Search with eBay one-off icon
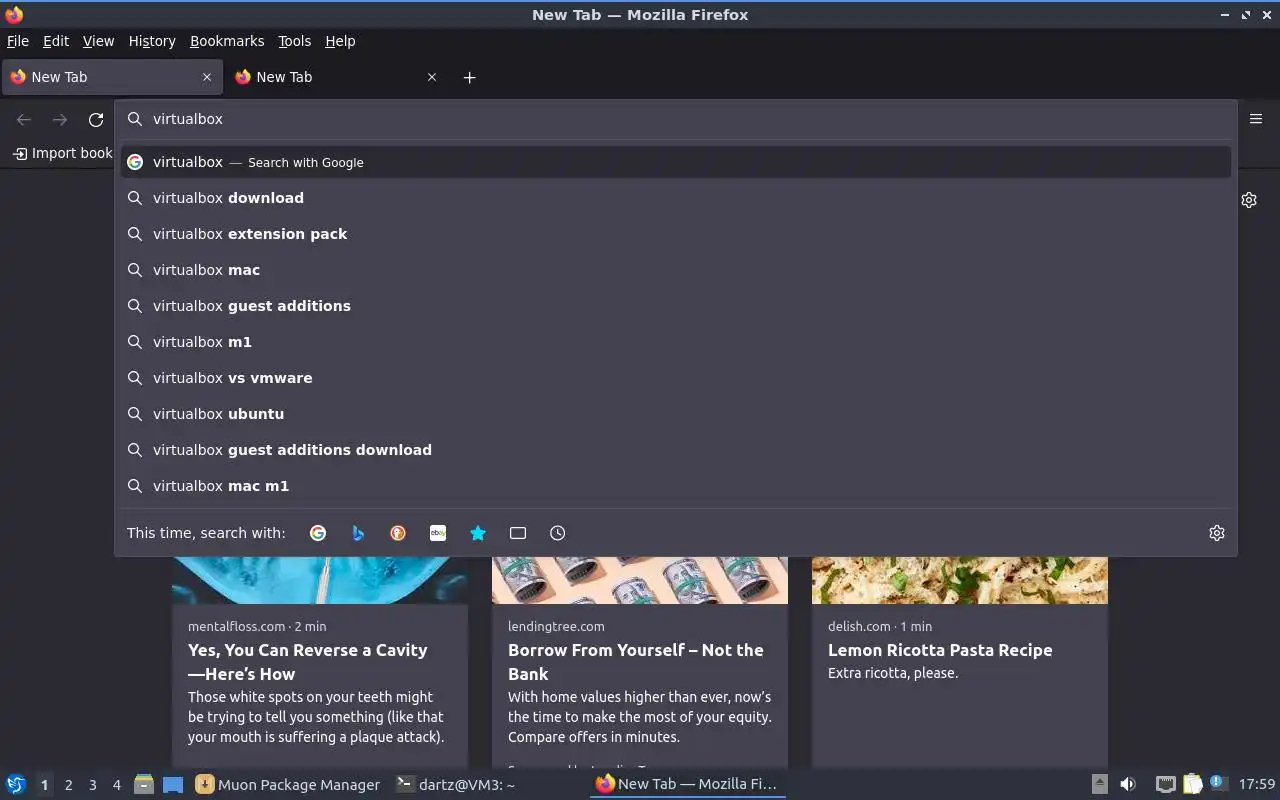Image resolution: width=1280 pixels, height=800 pixels. (438, 533)
